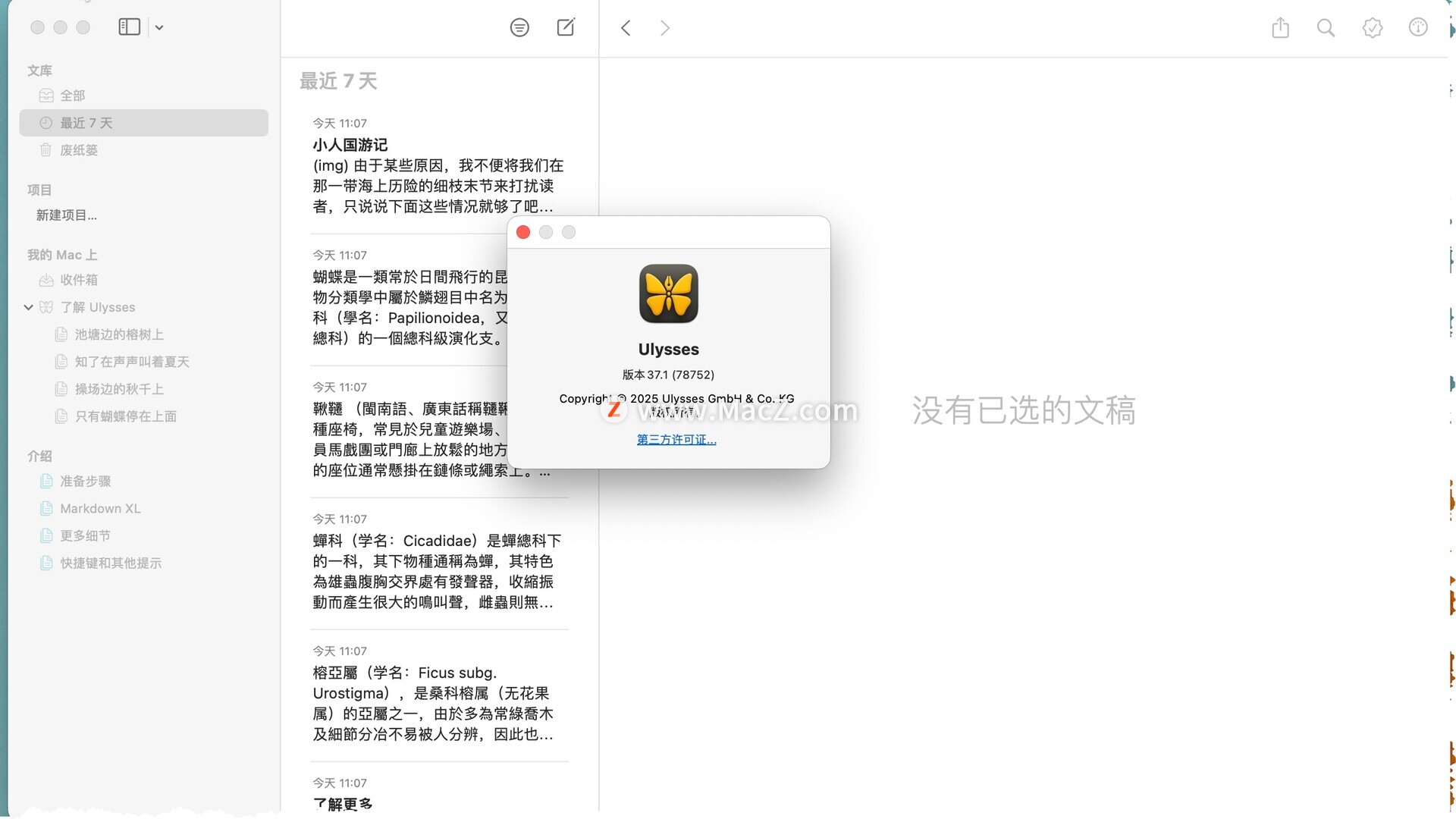Open the sheet list filter icon
This screenshot has width=1456, height=819.
(519, 28)
